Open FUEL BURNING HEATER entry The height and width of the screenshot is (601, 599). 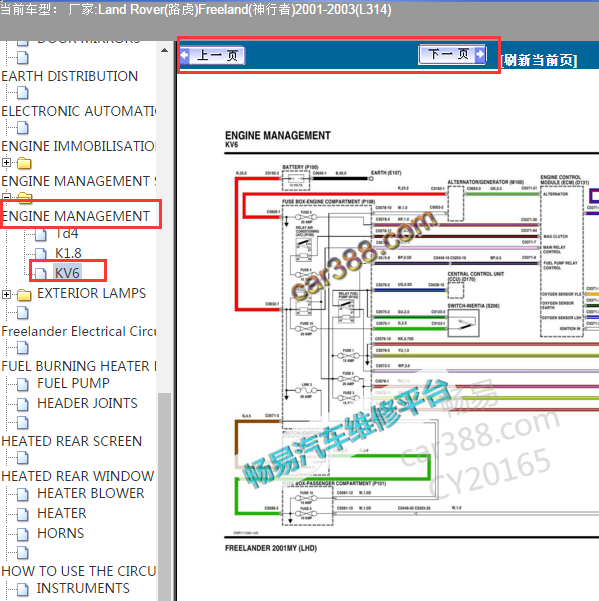(x=79, y=366)
